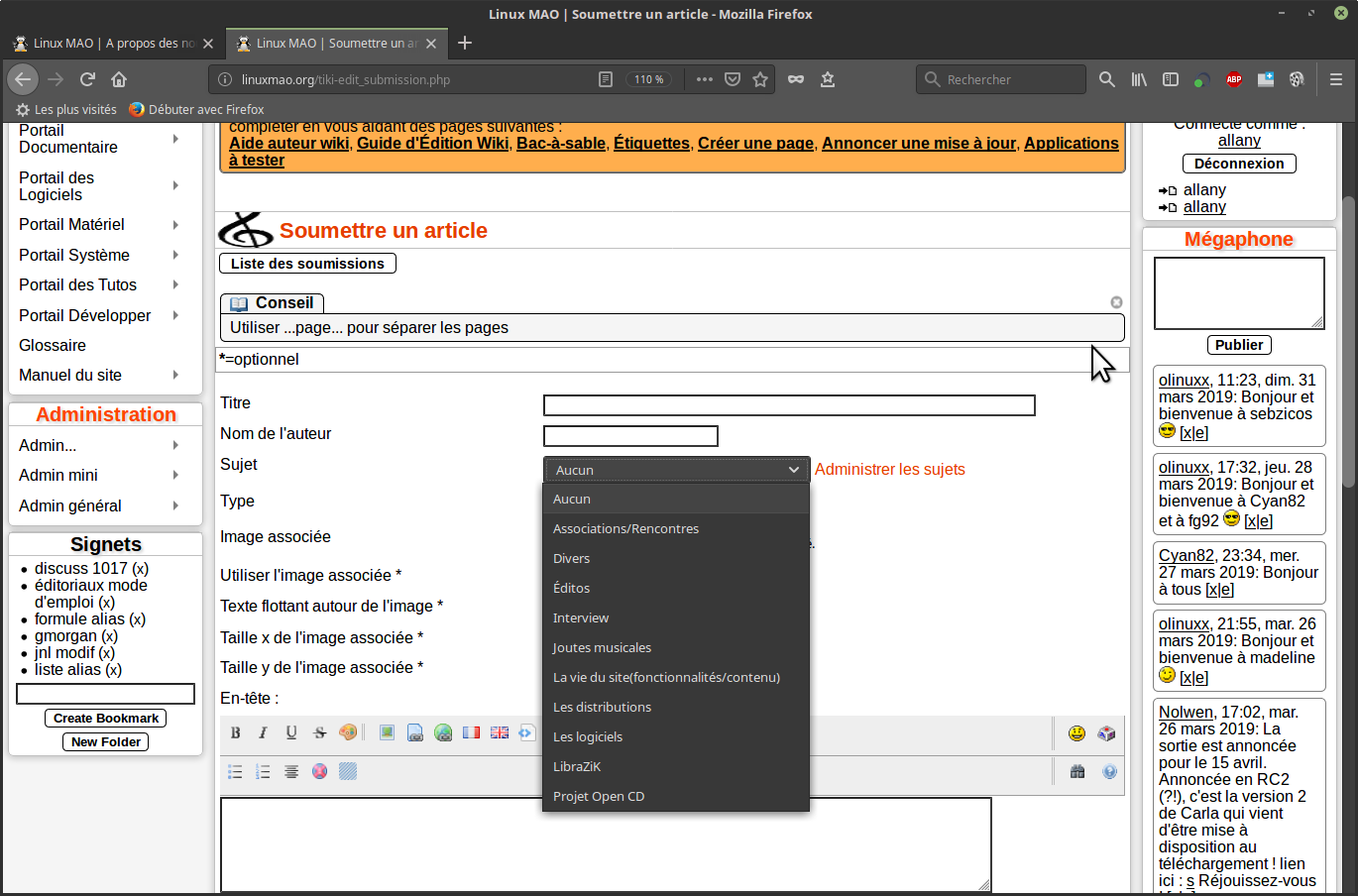Click the Titre input field

click(789, 405)
